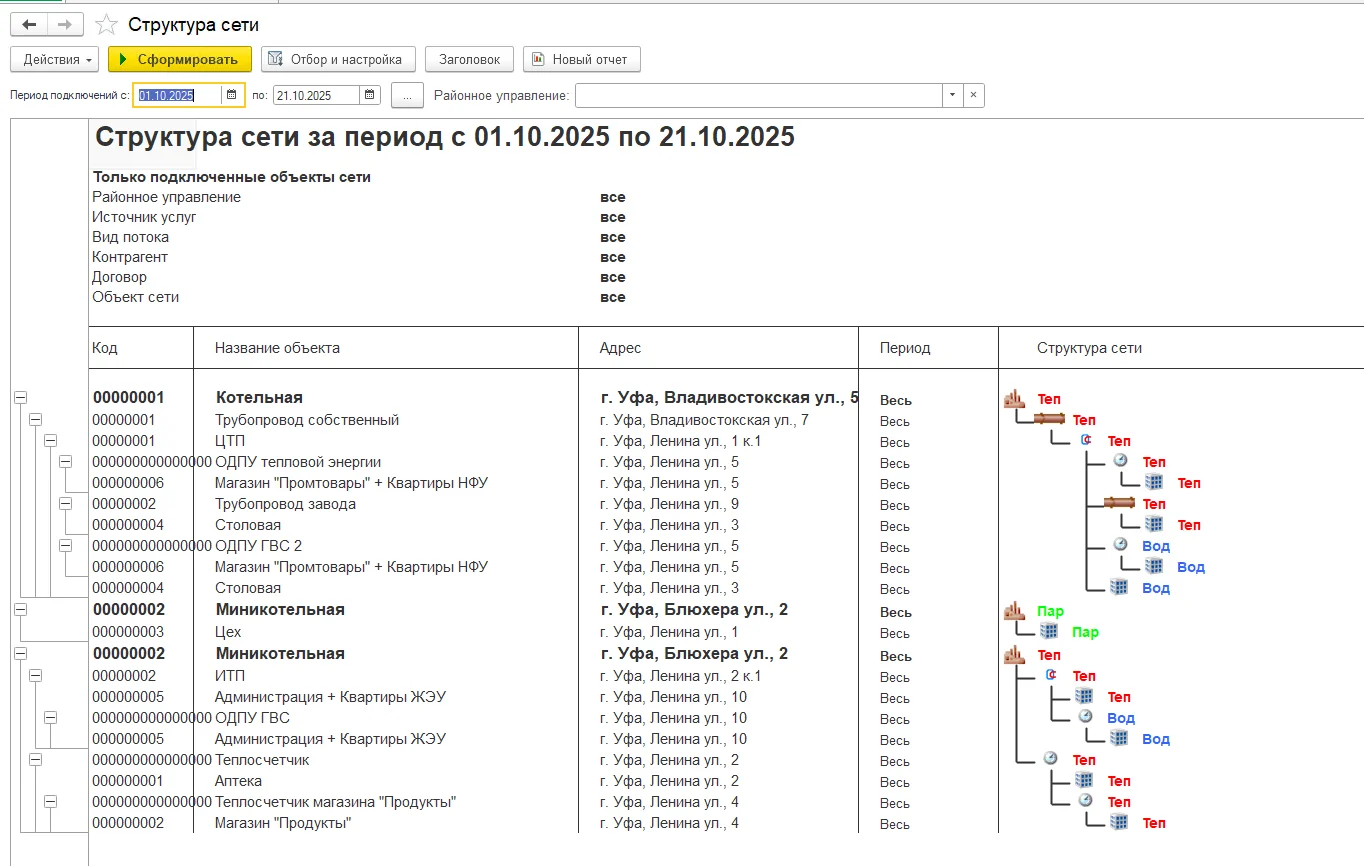Click pipeline icon in Трубопровод собственный row
Viewport: 1364px width, 866px height.
(x=1049, y=420)
